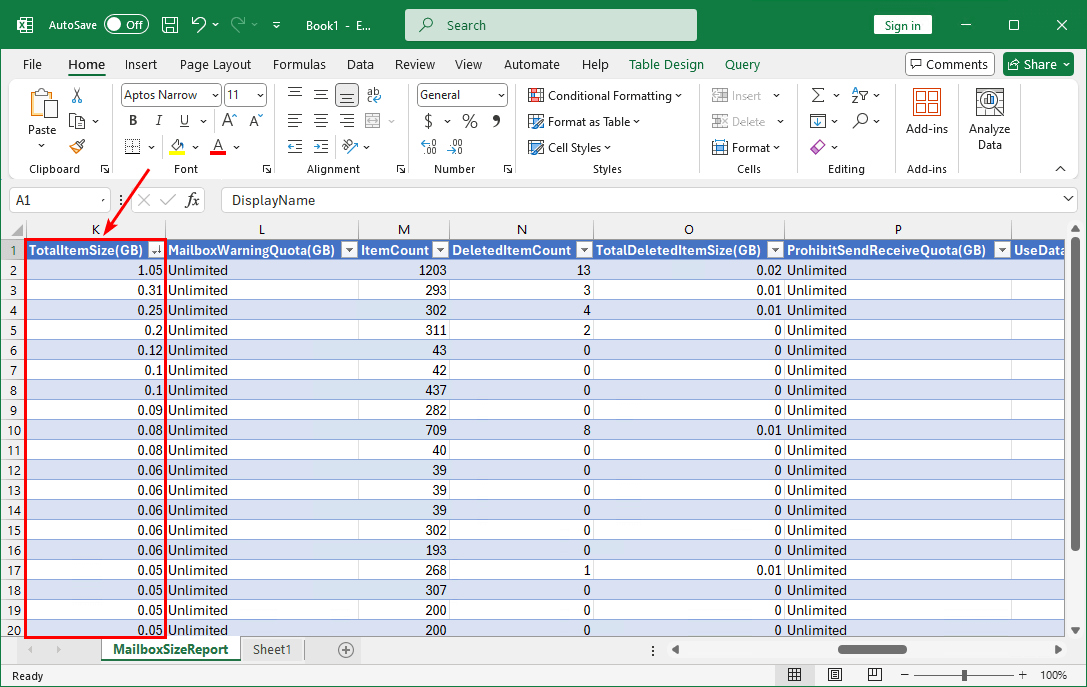Image resolution: width=1087 pixels, height=687 pixels.
Task: Open Conditional Formatting in the Styles group
Action: coord(604,95)
